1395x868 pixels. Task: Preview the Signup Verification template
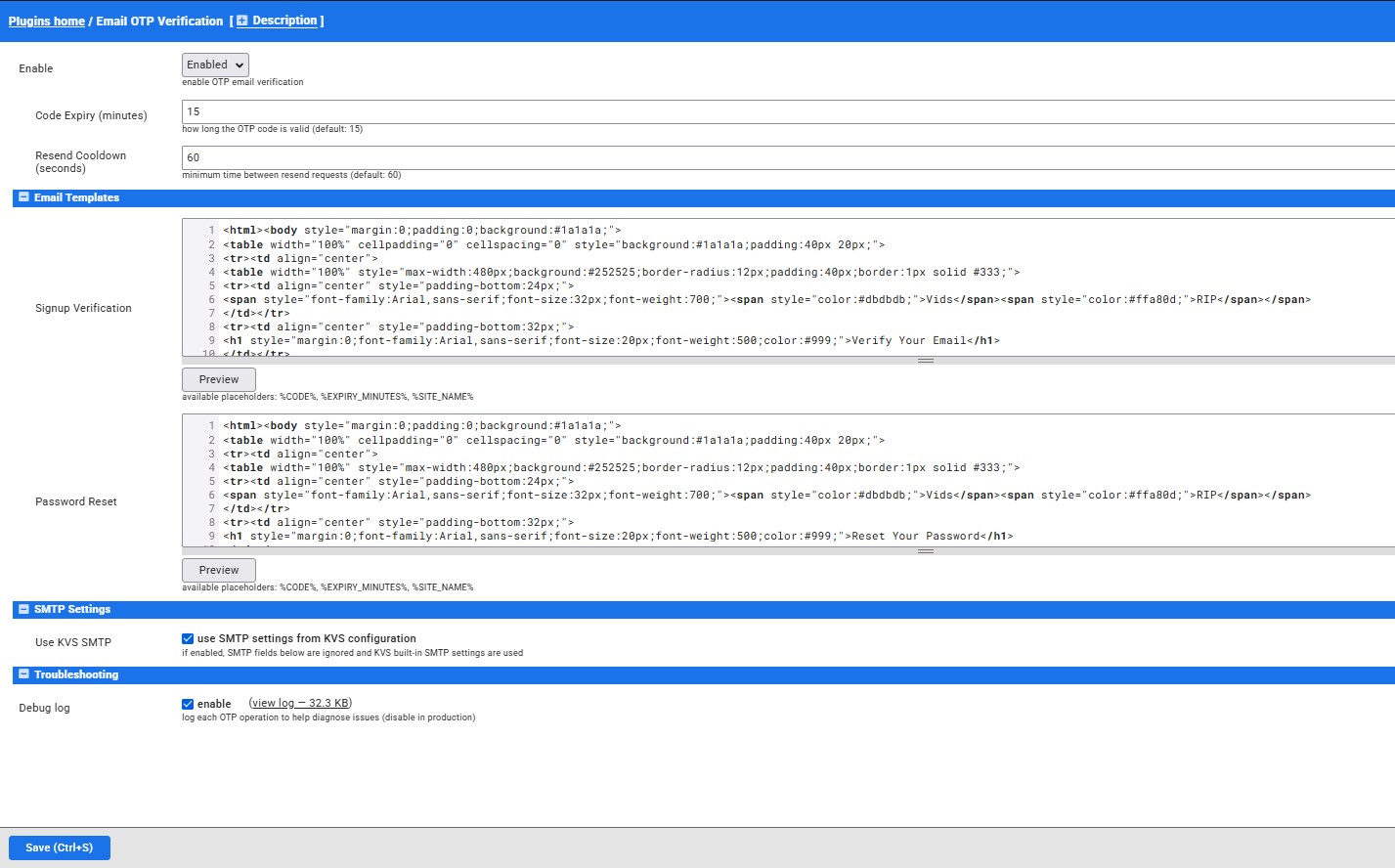(219, 379)
